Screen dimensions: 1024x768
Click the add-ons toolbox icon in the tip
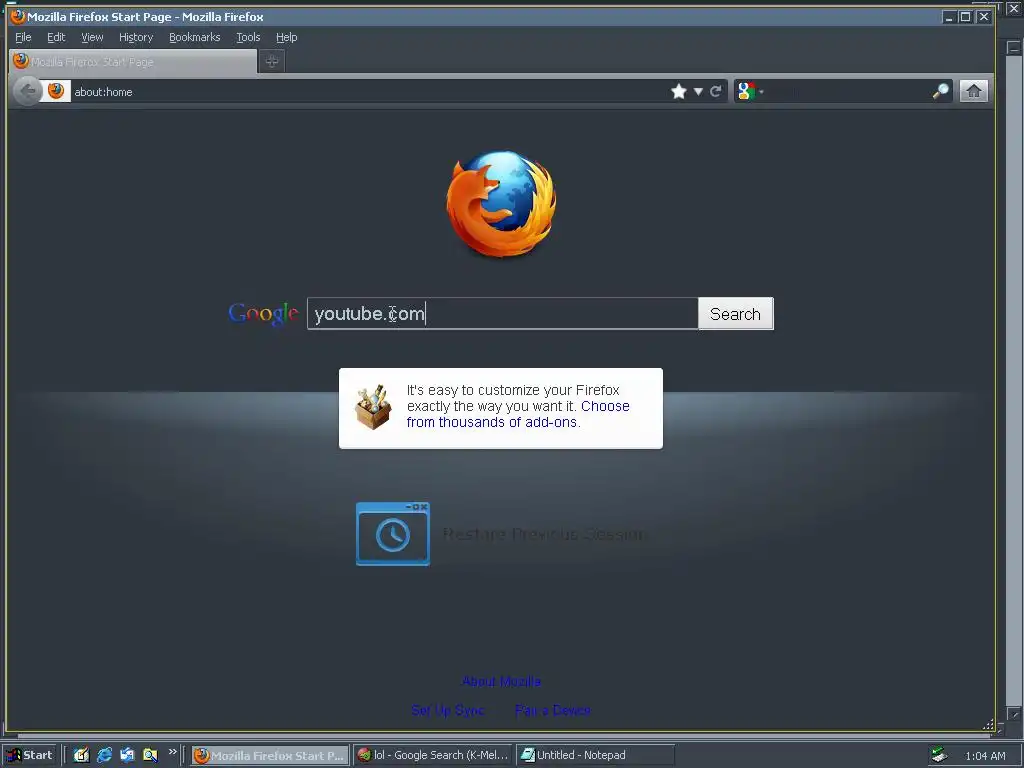point(373,408)
